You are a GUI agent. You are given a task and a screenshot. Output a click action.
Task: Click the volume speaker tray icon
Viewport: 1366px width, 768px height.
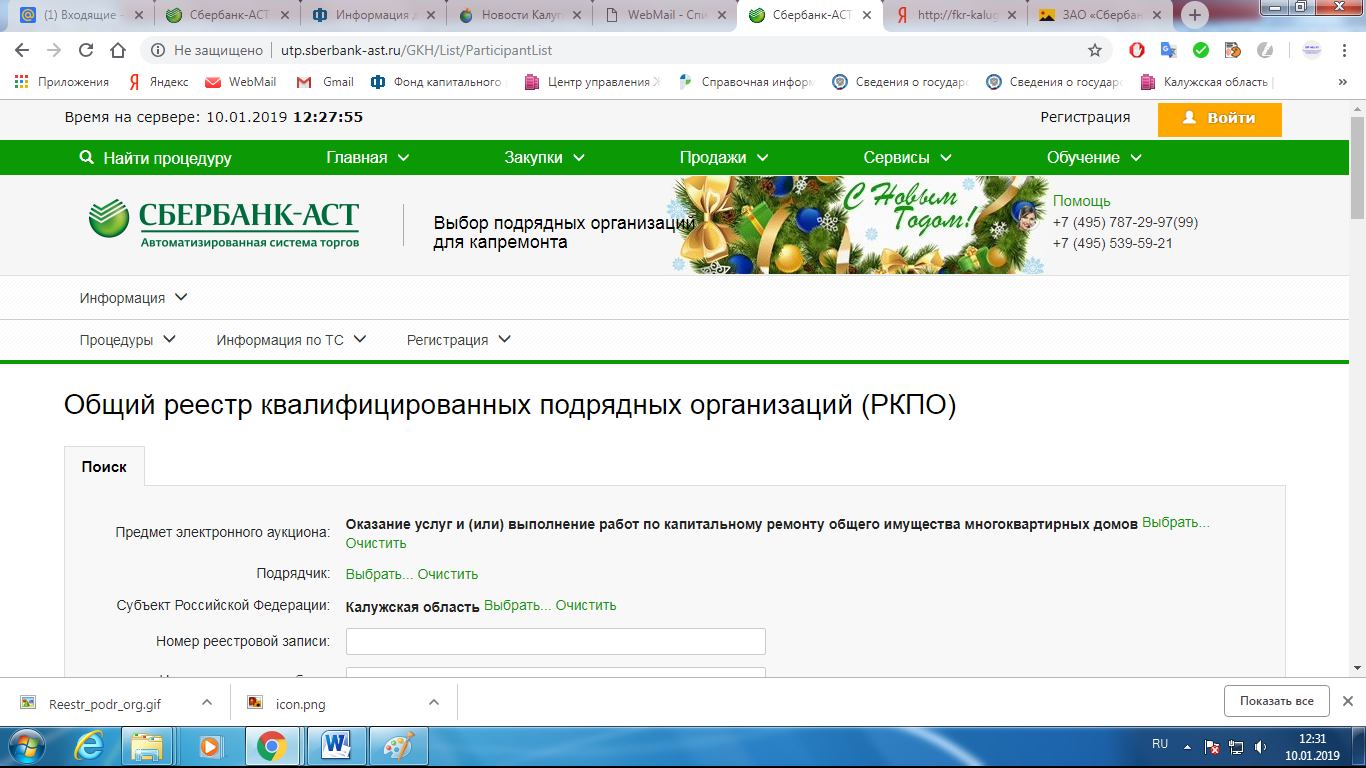[x=1261, y=746]
